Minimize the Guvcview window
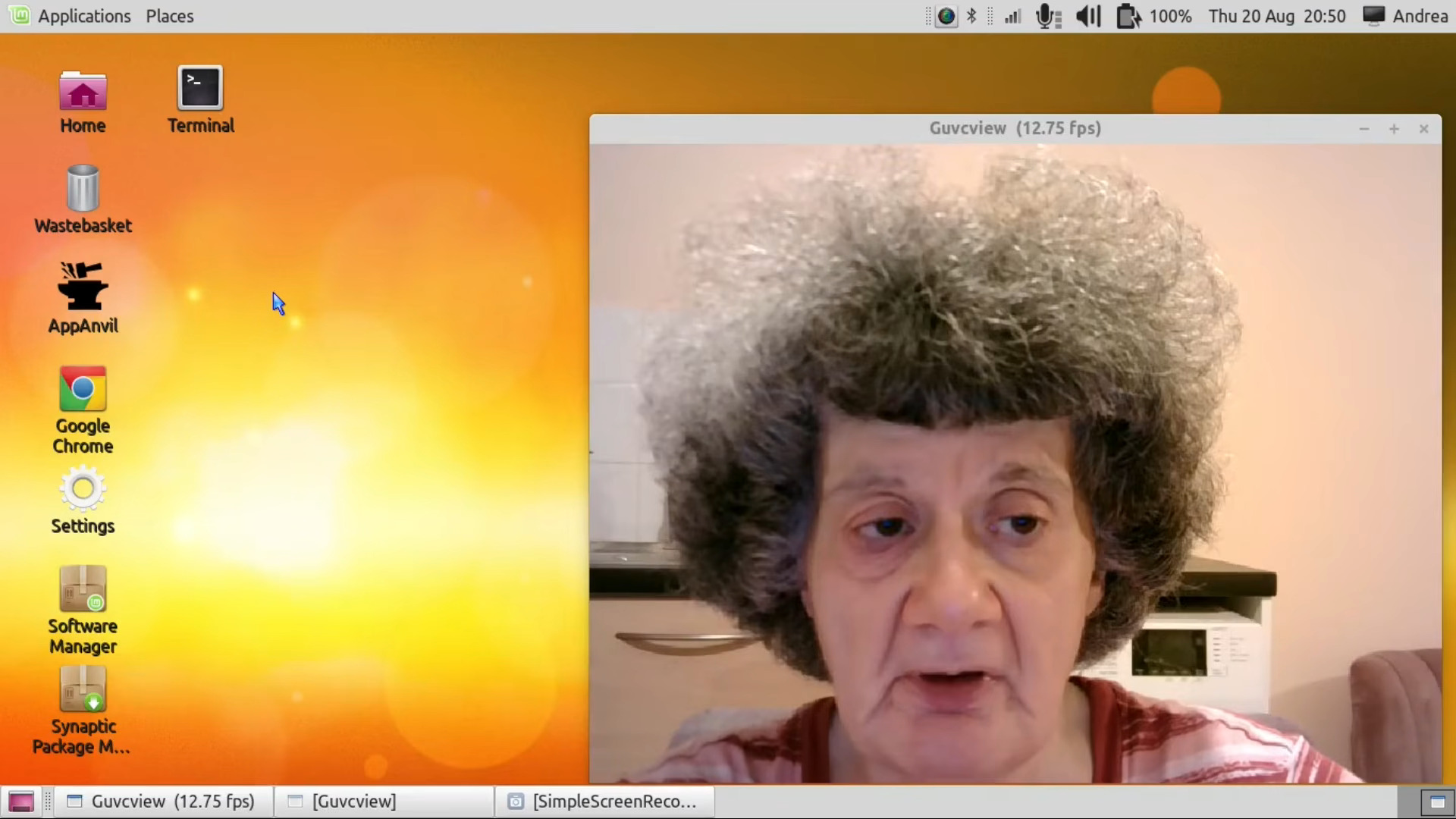This screenshot has height=819, width=1456. click(1364, 129)
